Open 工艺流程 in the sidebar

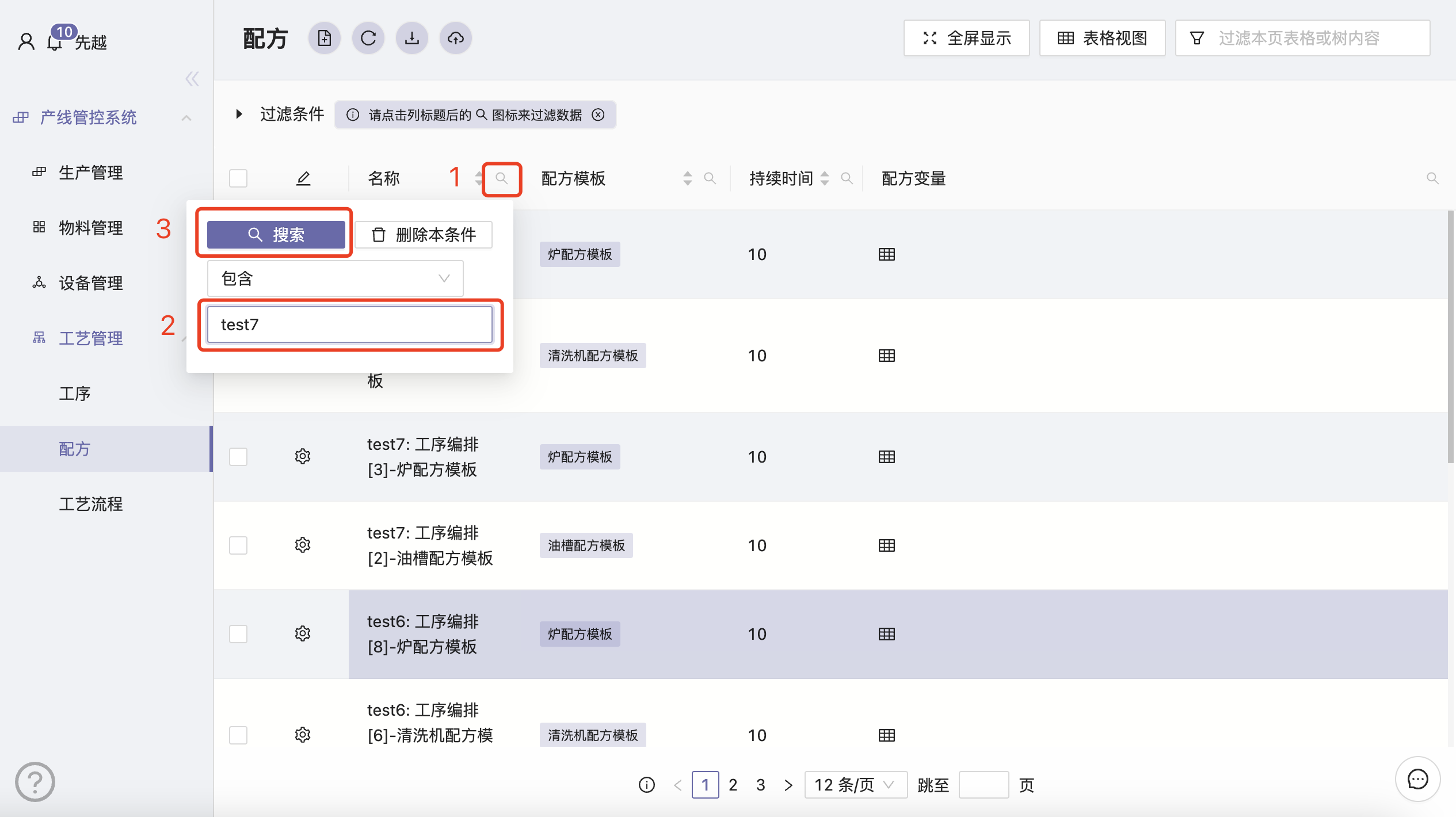coord(91,504)
